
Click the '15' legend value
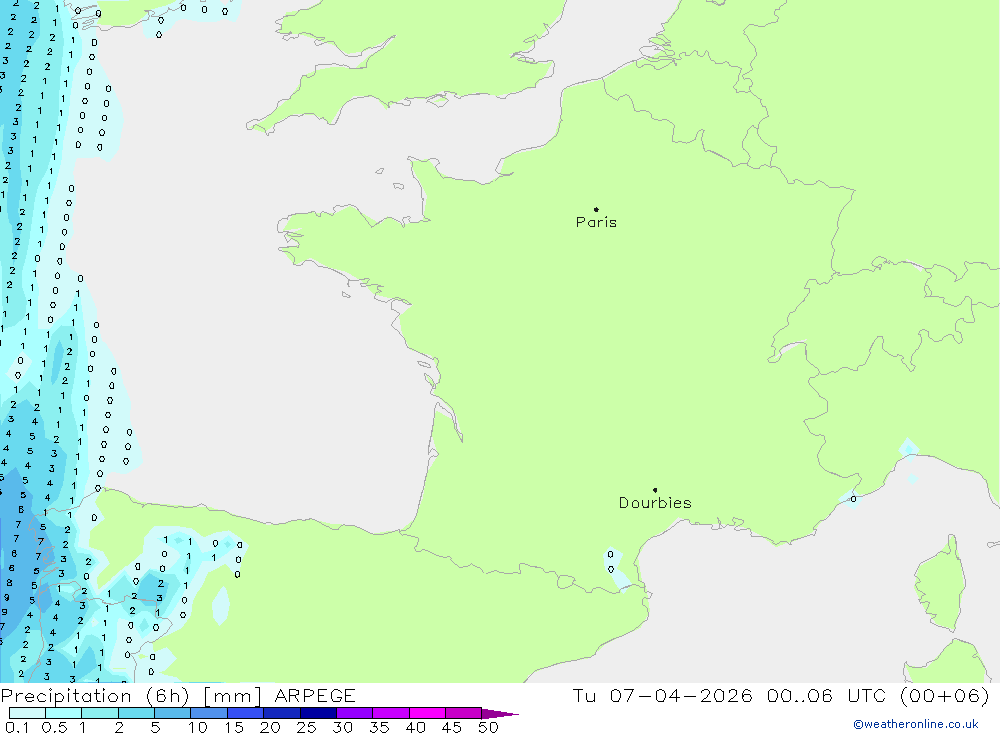point(234,727)
